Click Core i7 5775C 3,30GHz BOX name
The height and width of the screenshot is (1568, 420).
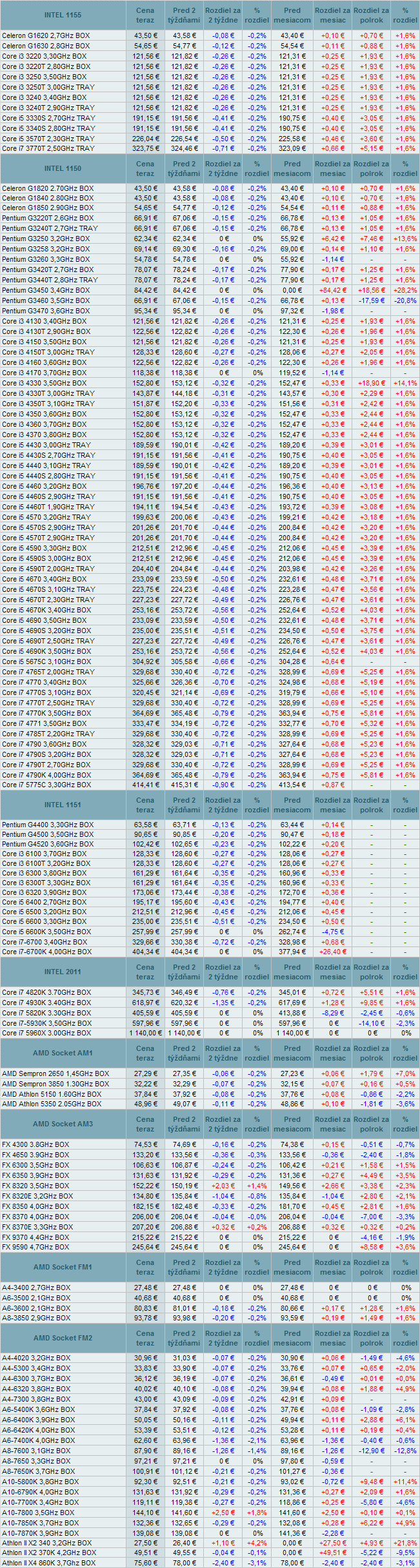coord(46,785)
